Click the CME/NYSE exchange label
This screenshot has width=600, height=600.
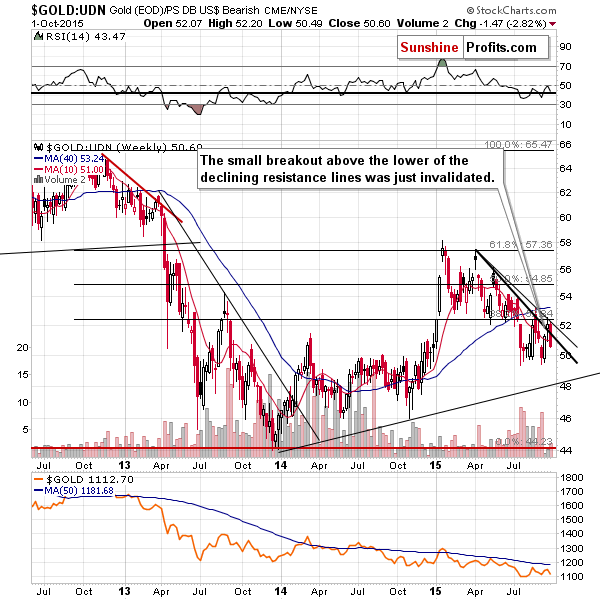click(x=291, y=11)
